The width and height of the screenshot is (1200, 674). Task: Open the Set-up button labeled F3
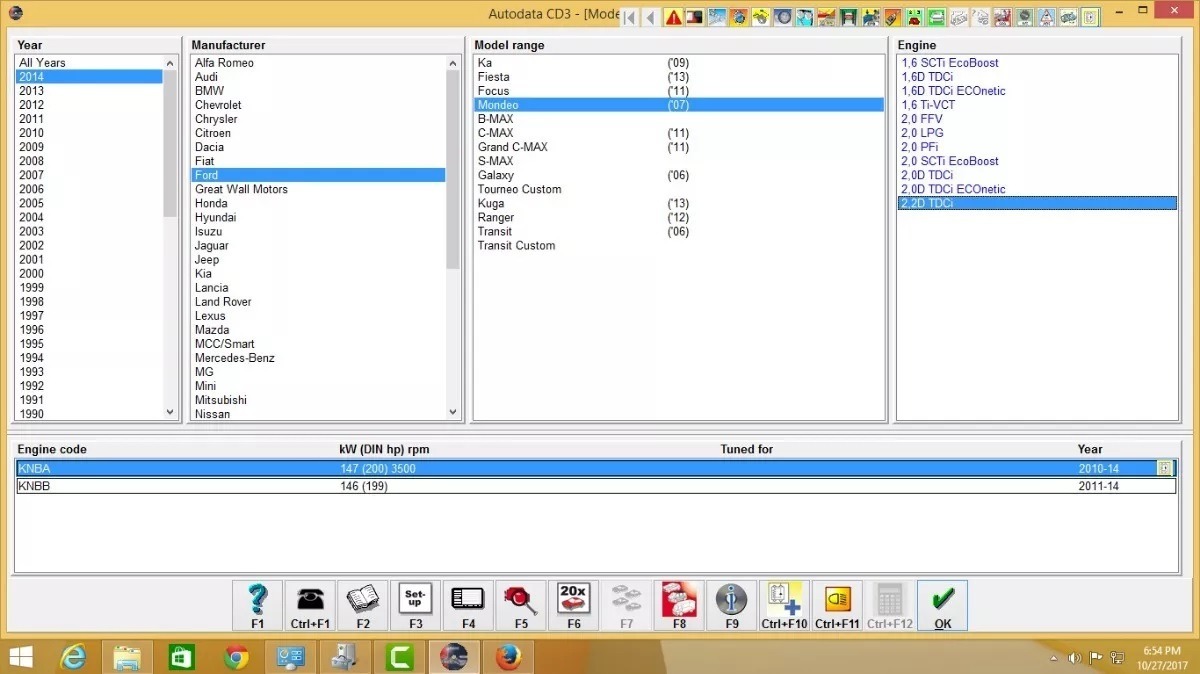point(415,606)
